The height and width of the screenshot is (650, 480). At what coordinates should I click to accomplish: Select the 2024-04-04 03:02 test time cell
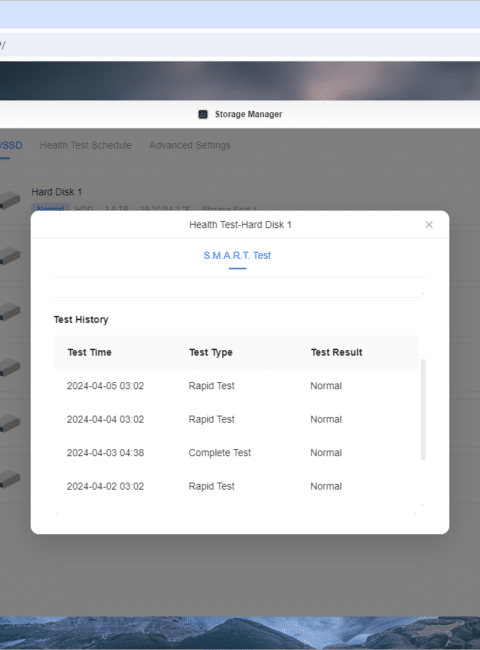tap(105, 420)
